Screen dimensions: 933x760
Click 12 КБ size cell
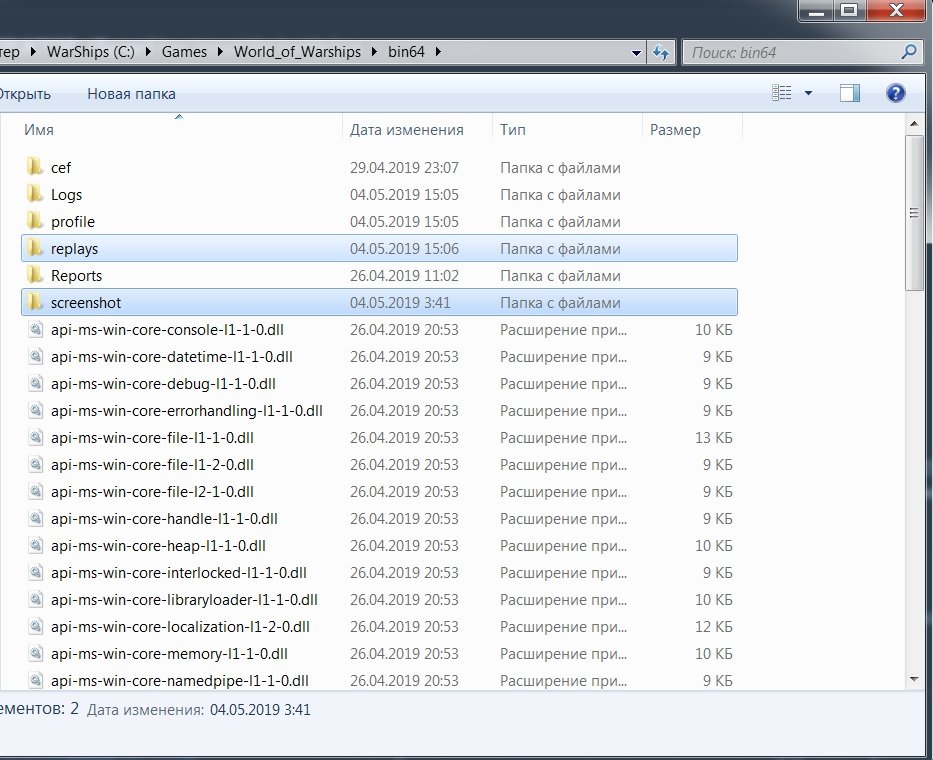tap(713, 627)
